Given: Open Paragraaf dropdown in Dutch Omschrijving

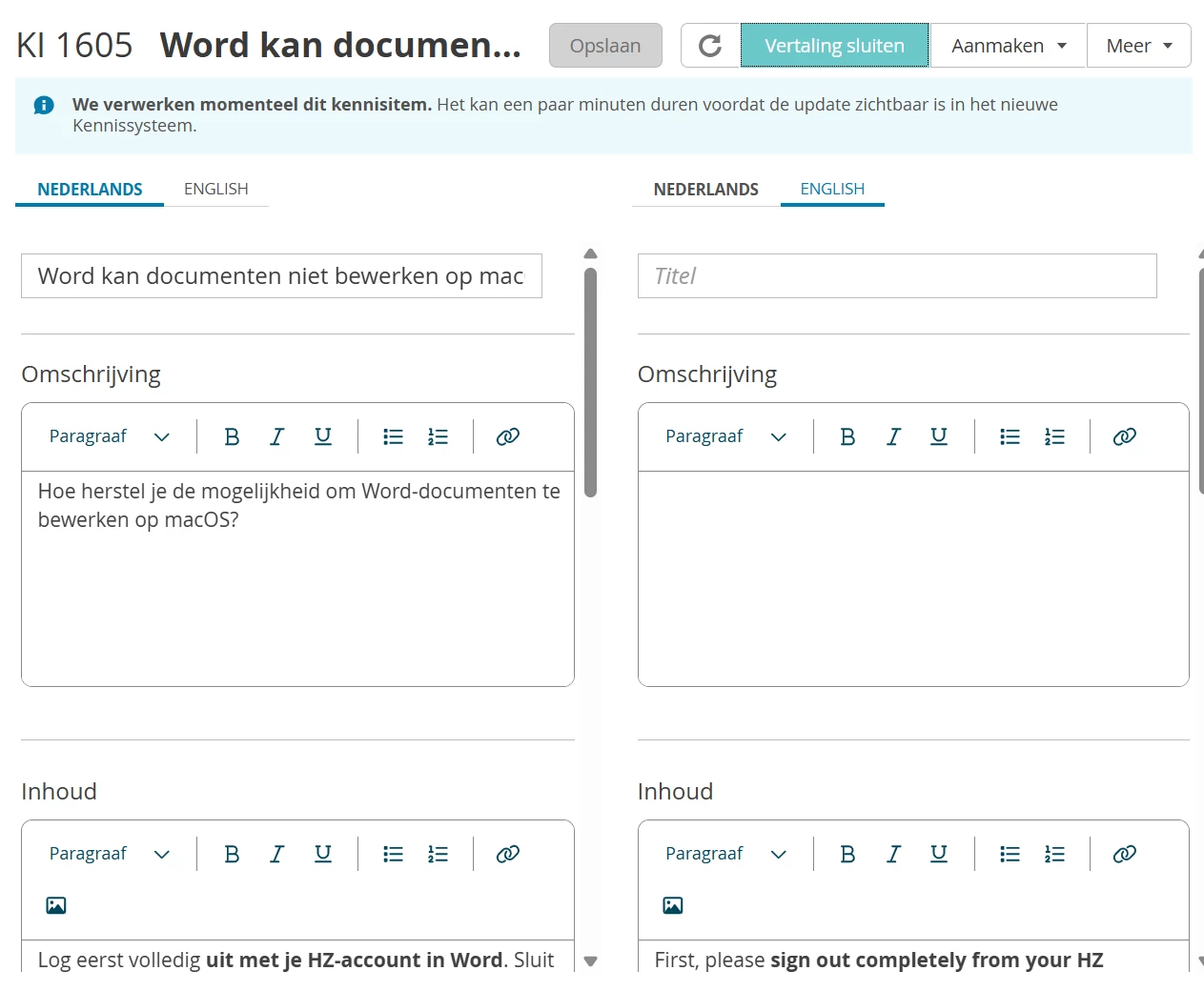Looking at the screenshot, I should tap(110, 436).
